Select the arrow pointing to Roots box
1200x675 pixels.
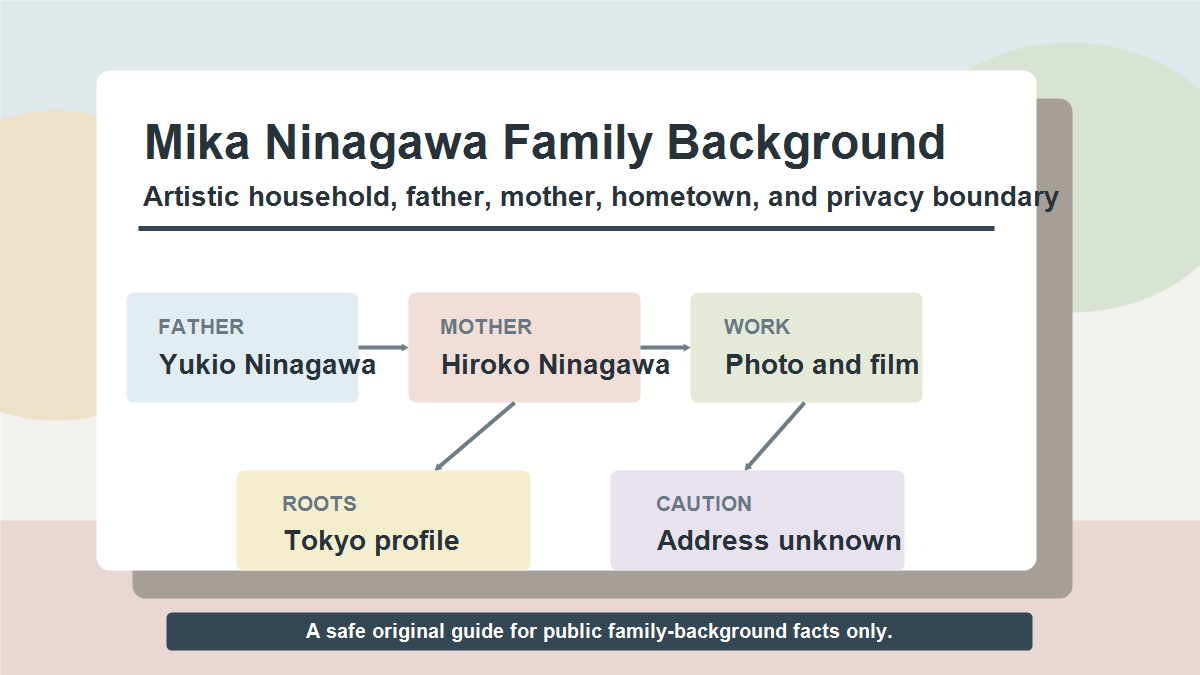coord(475,436)
